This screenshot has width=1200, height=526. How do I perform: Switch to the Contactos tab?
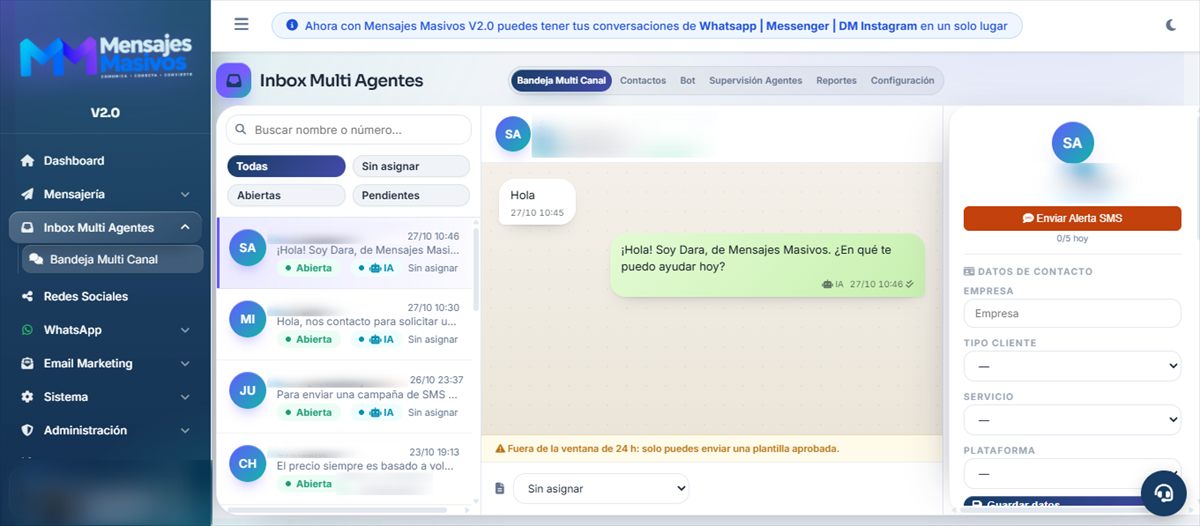coord(643,81)
